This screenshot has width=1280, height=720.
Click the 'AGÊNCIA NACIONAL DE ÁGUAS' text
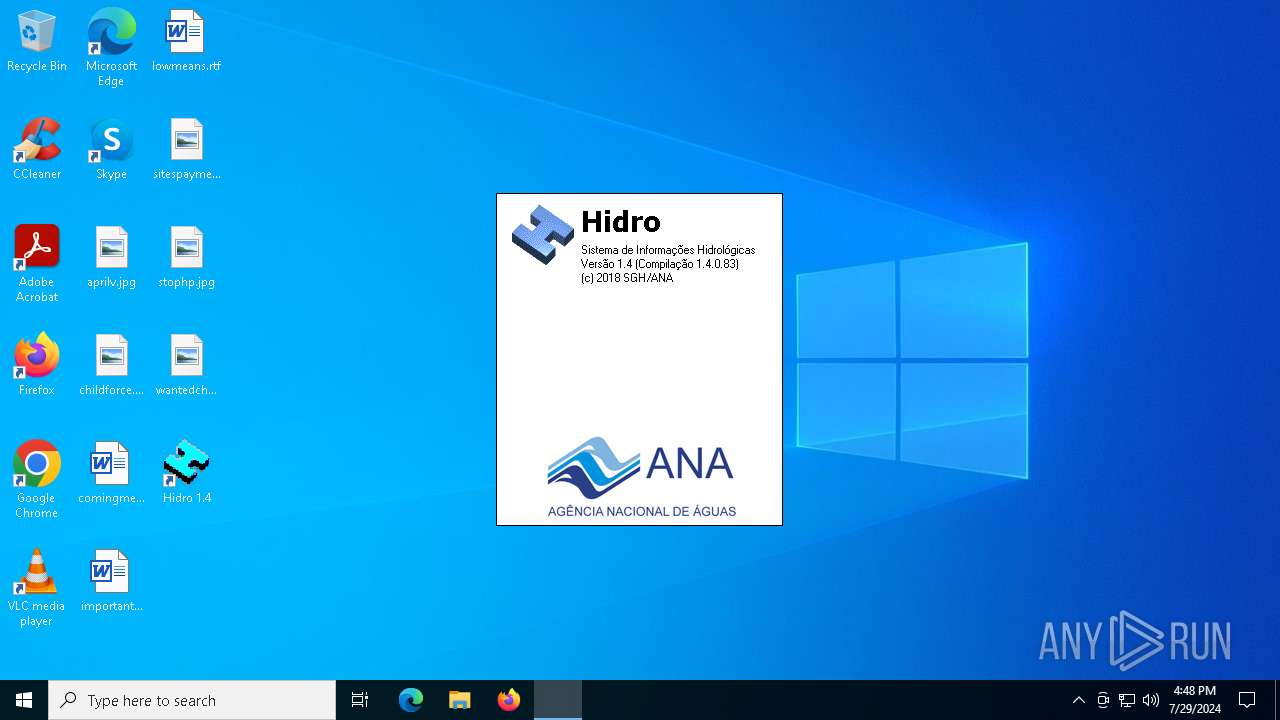click(x=642, y=511)
